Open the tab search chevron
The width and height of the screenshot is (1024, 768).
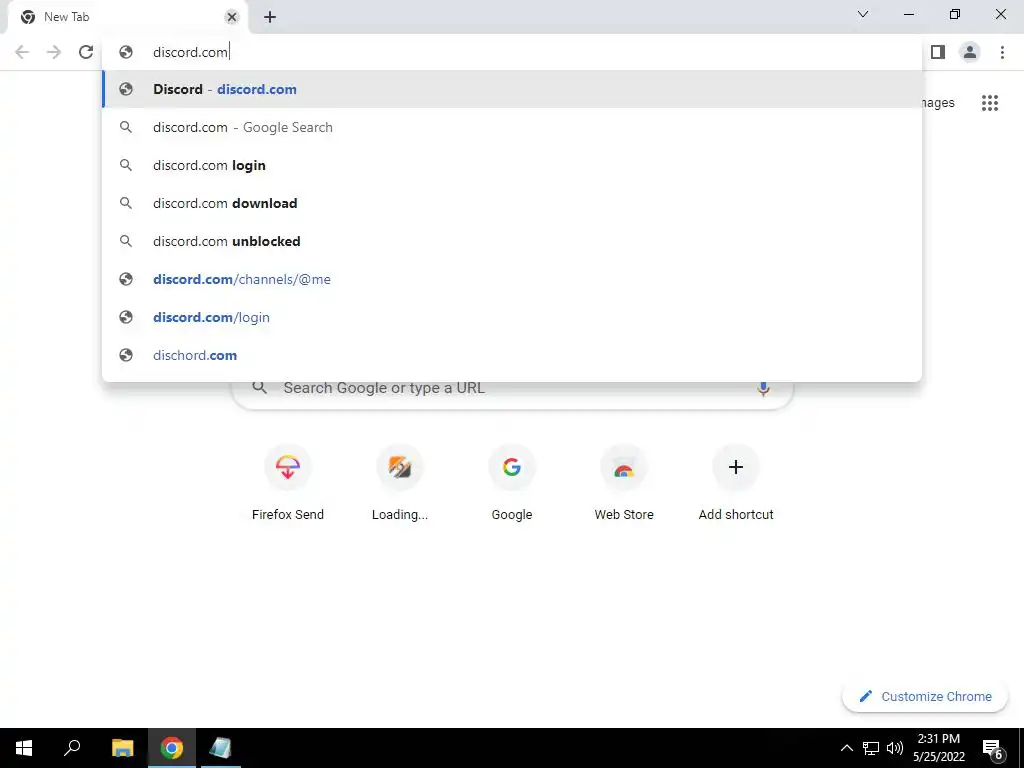(863, 14)
